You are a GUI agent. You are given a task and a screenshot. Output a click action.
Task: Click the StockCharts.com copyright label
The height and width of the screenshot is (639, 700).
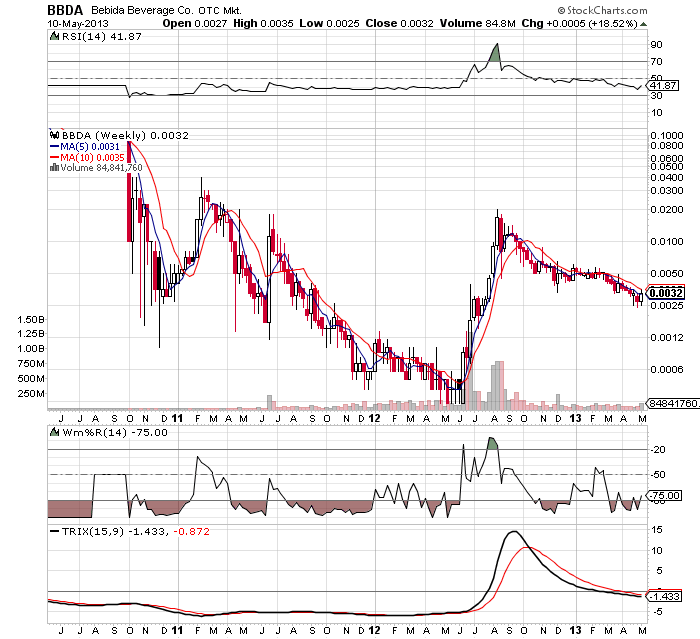pos(602,10)
